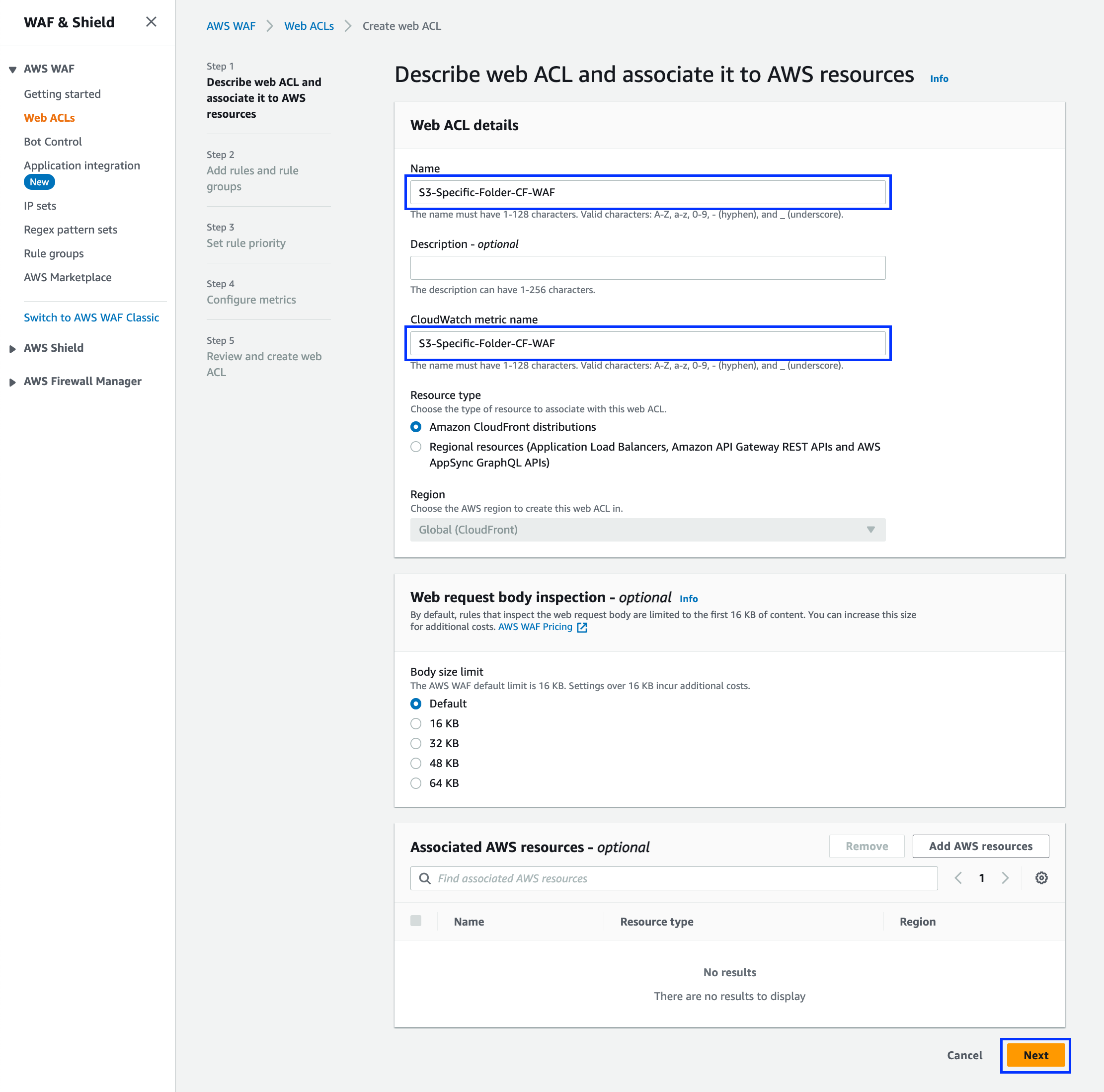1104x1092 pixels.
Task: Select Regional resources radio button
Action: [x=416, y=447]
